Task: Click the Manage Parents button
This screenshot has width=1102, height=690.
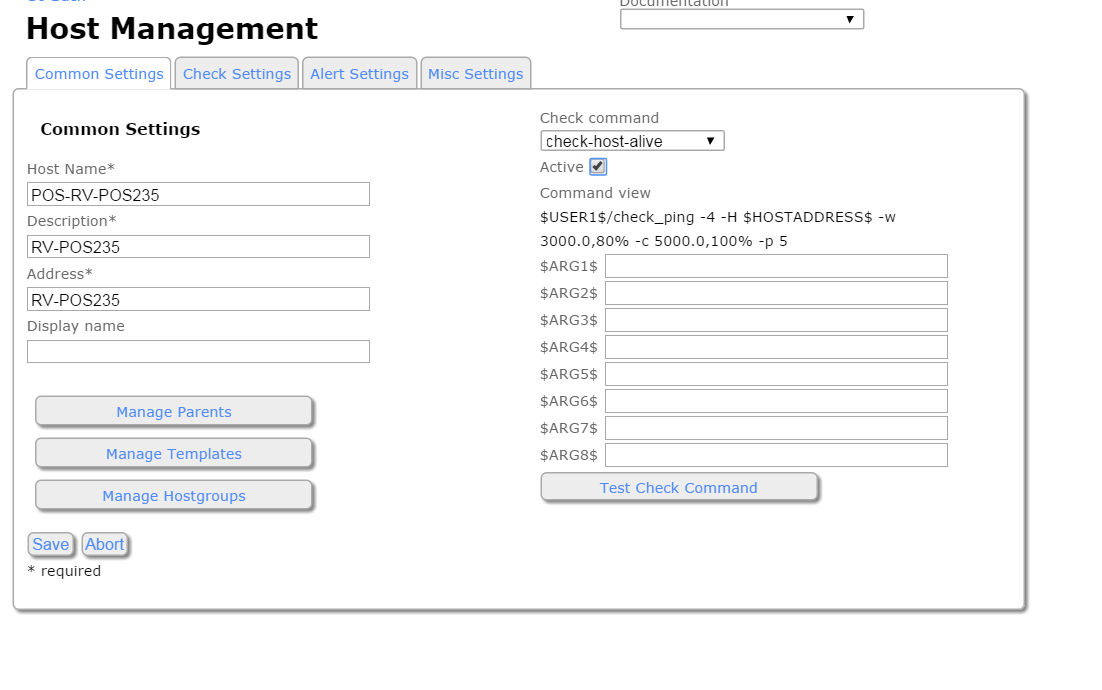Action: pos(174,412)
